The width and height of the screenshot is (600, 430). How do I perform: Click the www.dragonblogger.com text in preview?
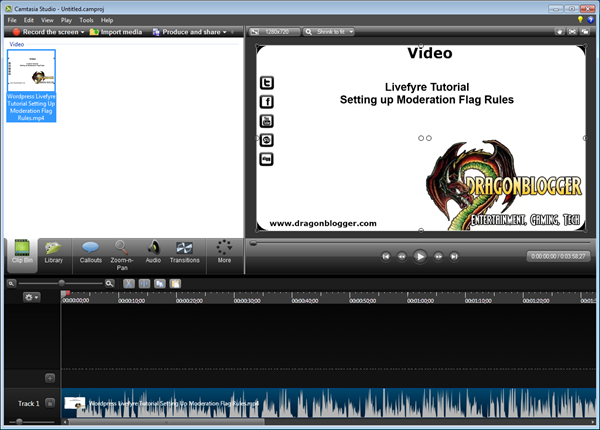(323, 223)
